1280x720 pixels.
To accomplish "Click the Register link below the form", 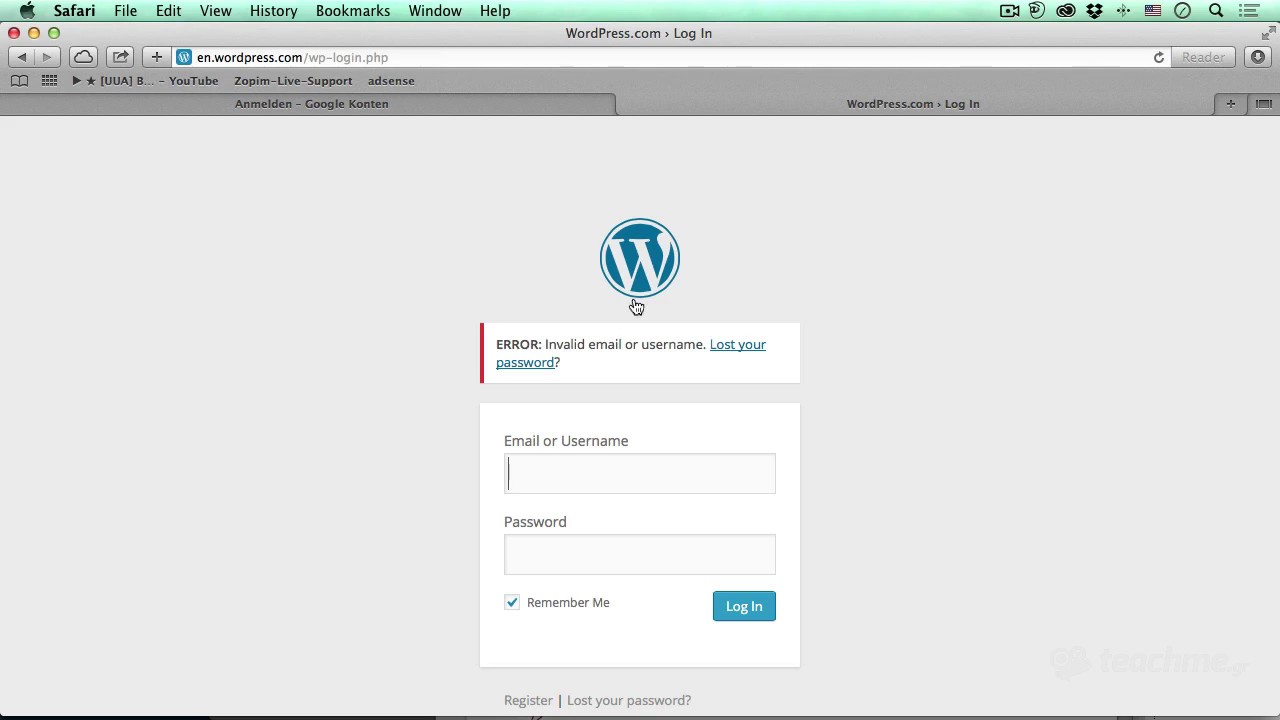I will [528, 700].
